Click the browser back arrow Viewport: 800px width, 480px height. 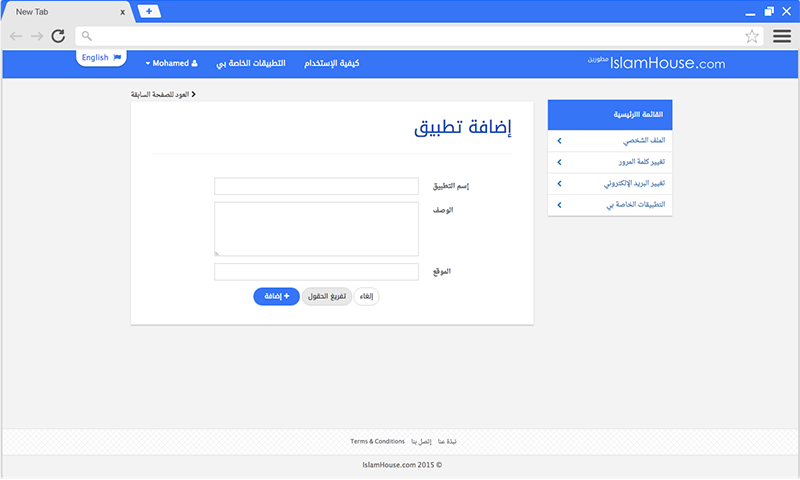(16, 36)
